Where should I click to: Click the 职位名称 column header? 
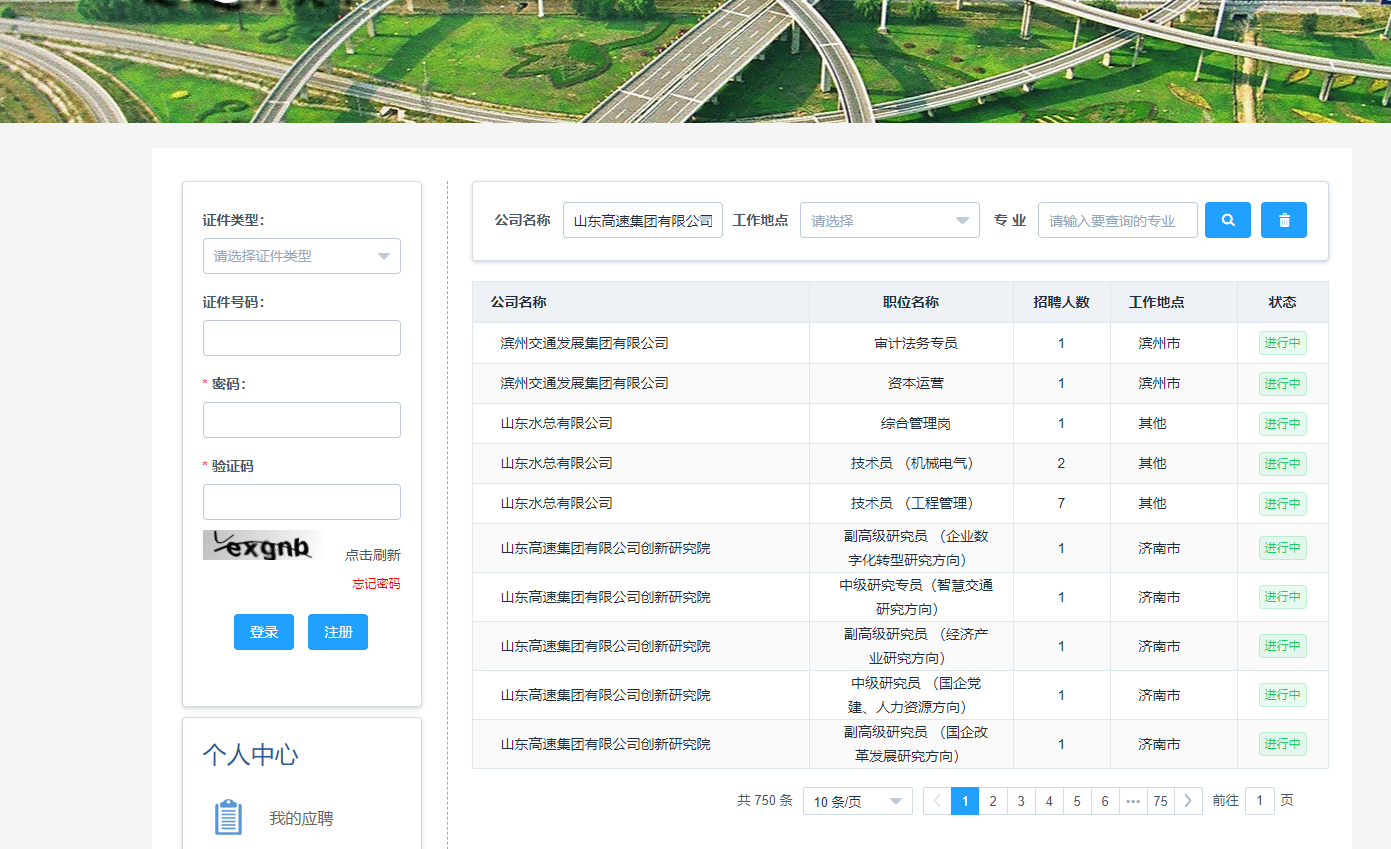click(911, 302)
